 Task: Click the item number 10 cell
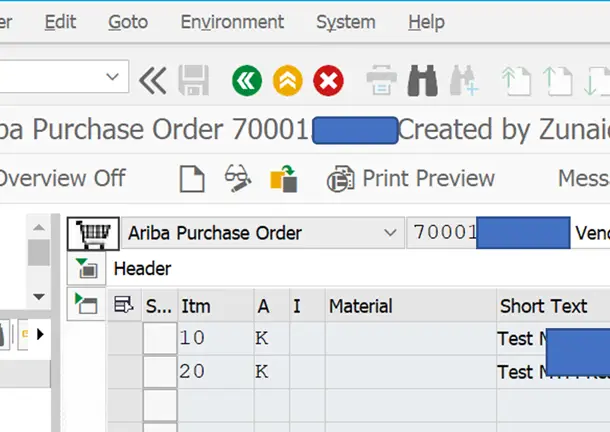click(216, 338)
